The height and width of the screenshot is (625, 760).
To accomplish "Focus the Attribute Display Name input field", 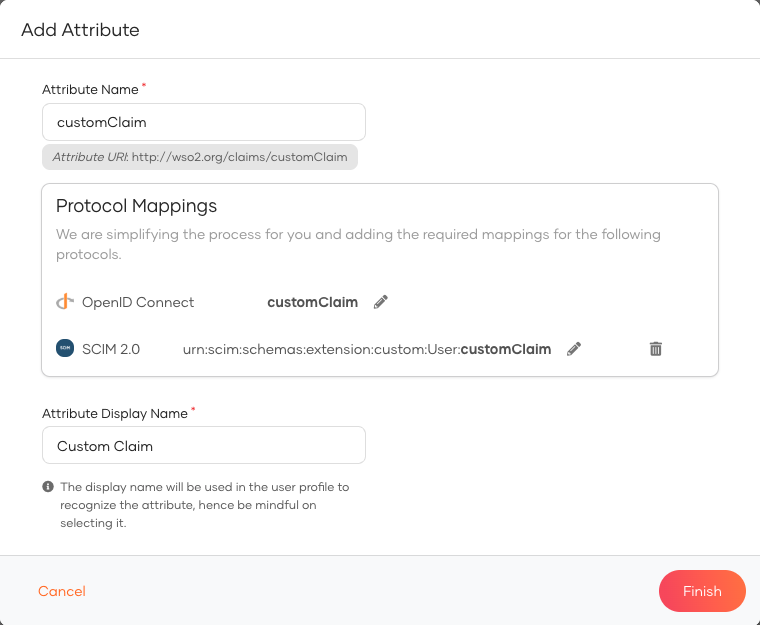I will pyautogui.click(x=204, y=446).
